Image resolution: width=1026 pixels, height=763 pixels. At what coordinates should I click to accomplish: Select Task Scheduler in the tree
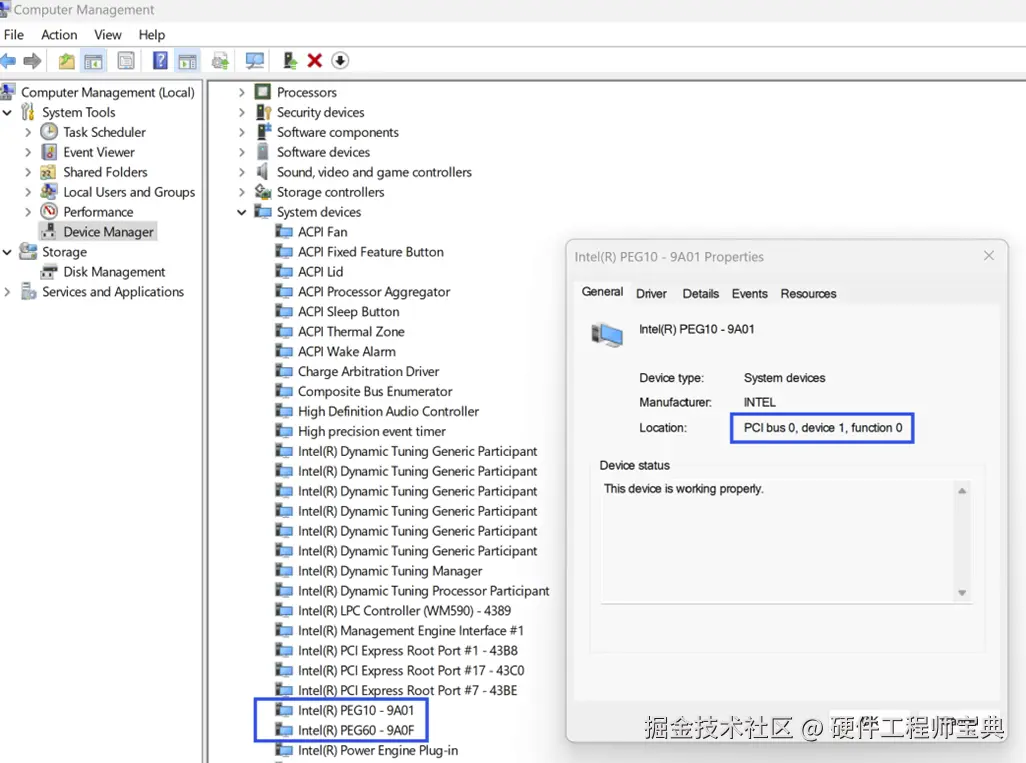point(104,132)
